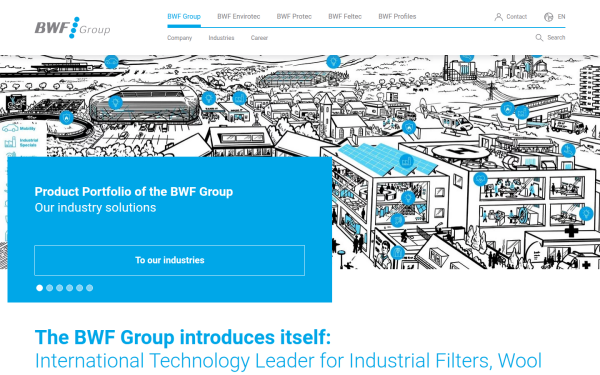Viewport: 600px width, 375px height.
Task: Click the International Technology Leader heading line
Action: click(x=288, y=360)
